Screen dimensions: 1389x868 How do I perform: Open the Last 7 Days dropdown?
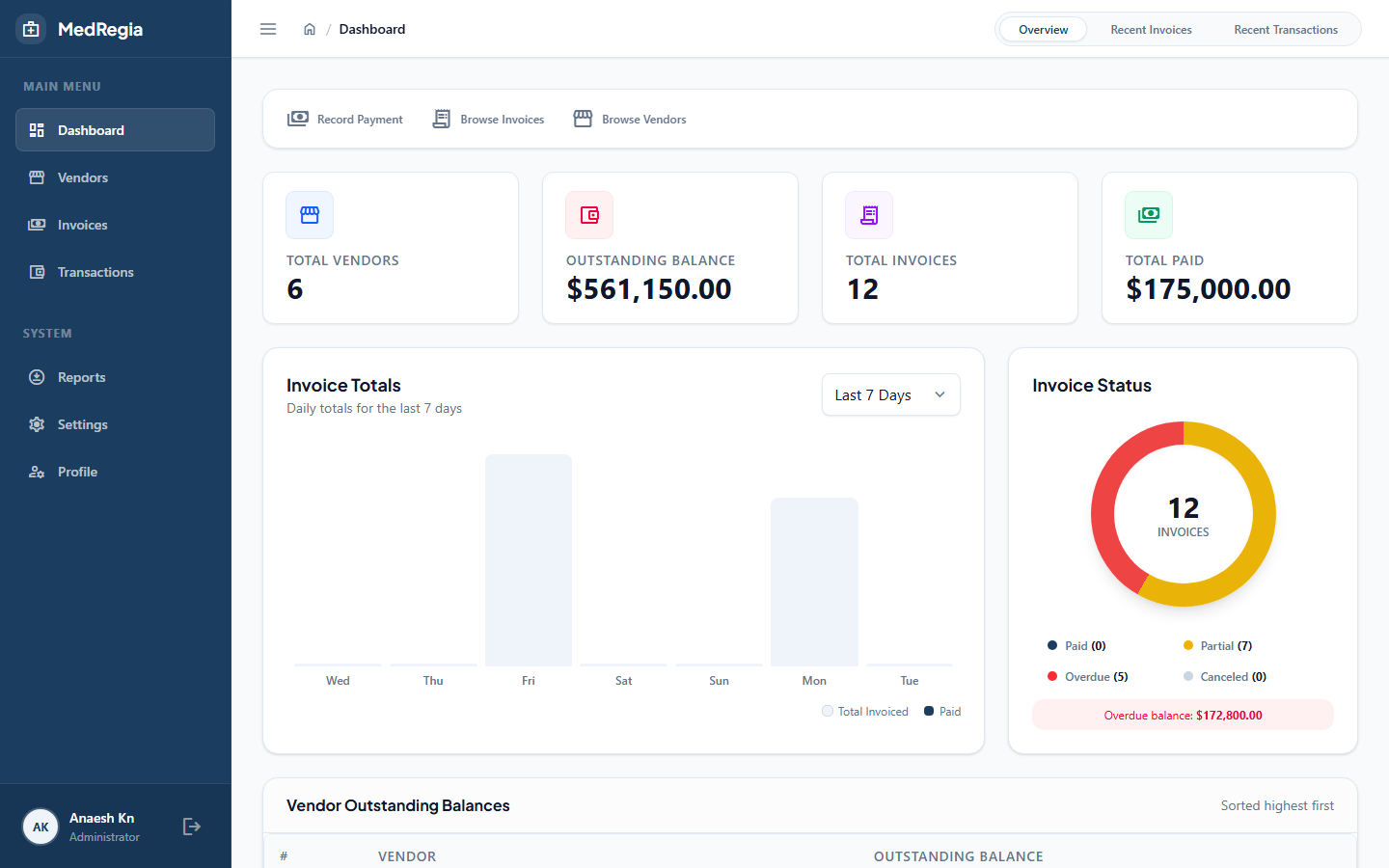[x=890, y=394]
